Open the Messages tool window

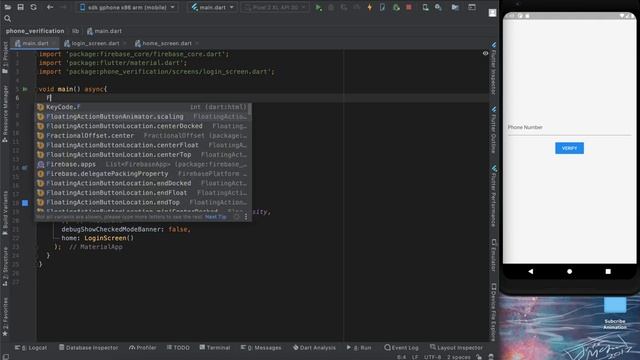click(261, 348)
